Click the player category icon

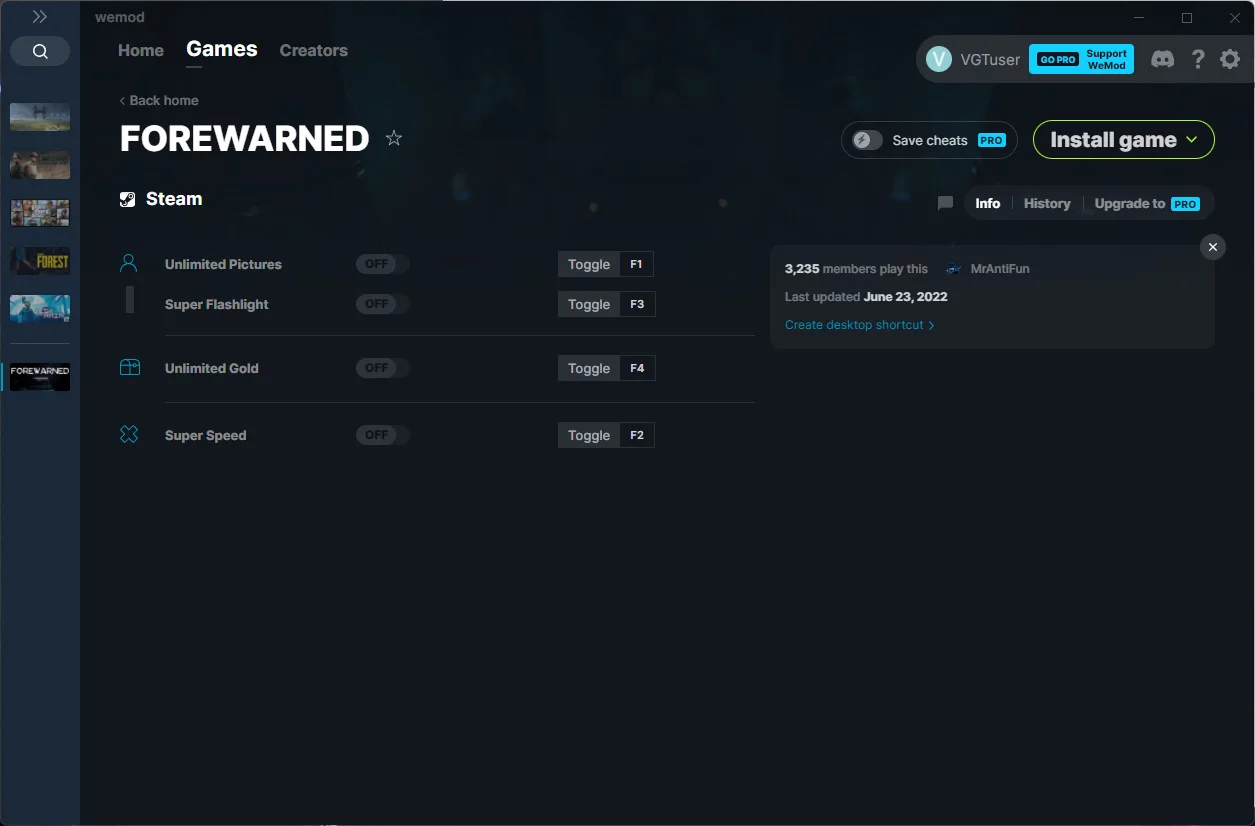click(x=129, y=264)
